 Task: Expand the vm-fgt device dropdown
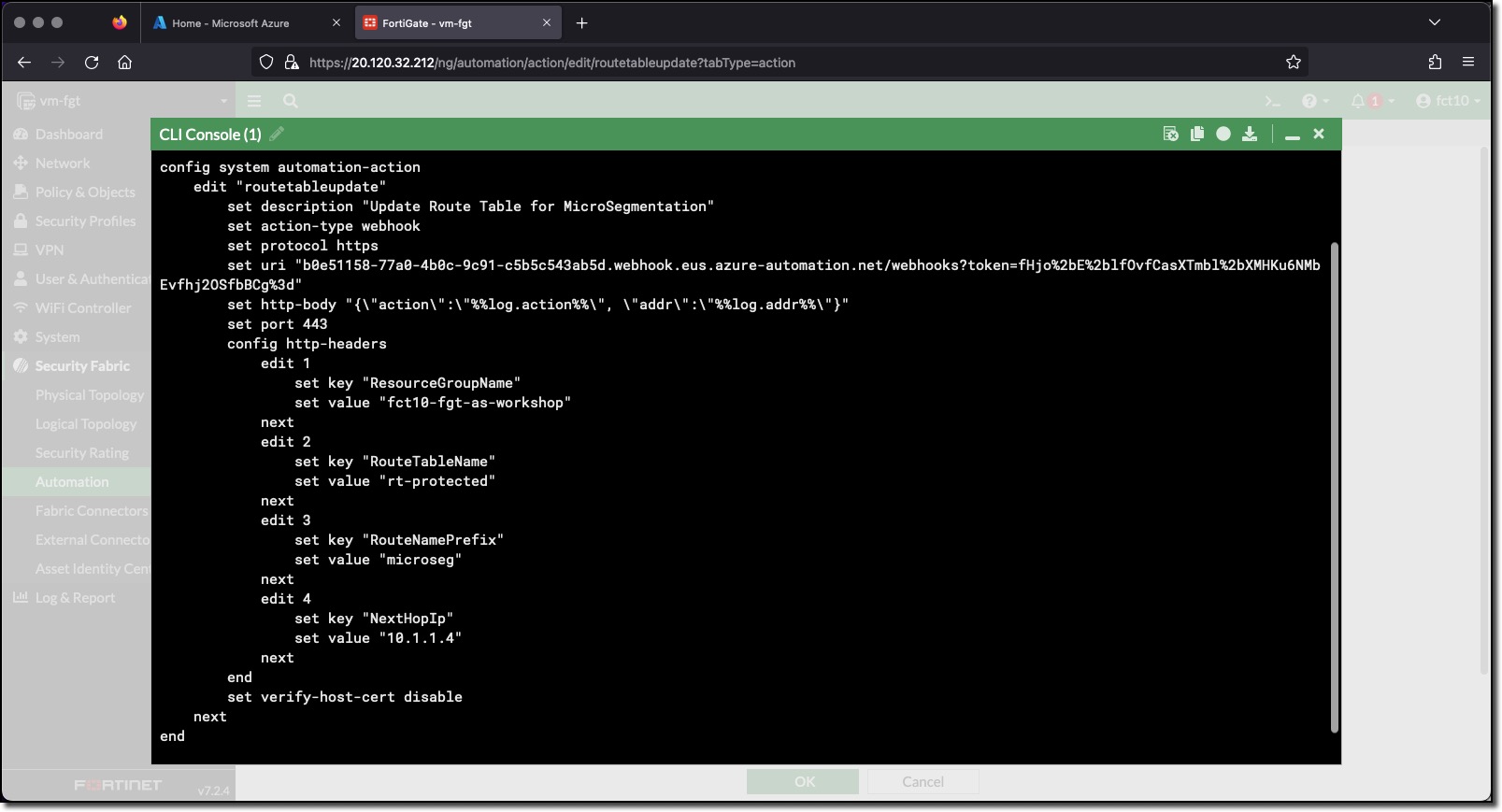122,101
